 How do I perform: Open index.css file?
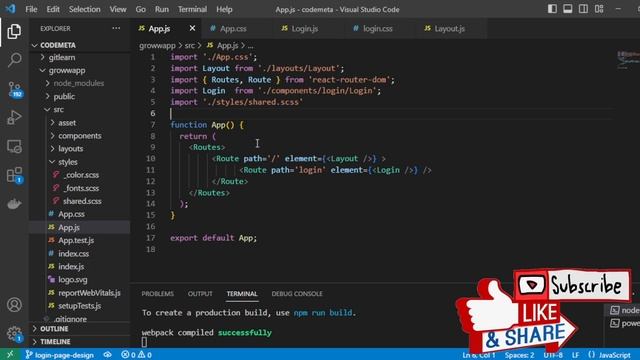(x=80, y=253)
